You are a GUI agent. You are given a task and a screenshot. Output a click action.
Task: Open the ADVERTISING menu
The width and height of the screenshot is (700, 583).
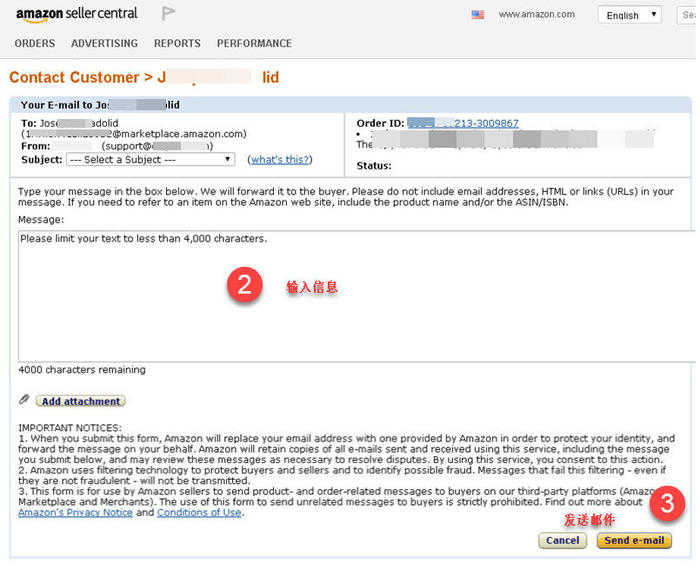coord(104,43)
